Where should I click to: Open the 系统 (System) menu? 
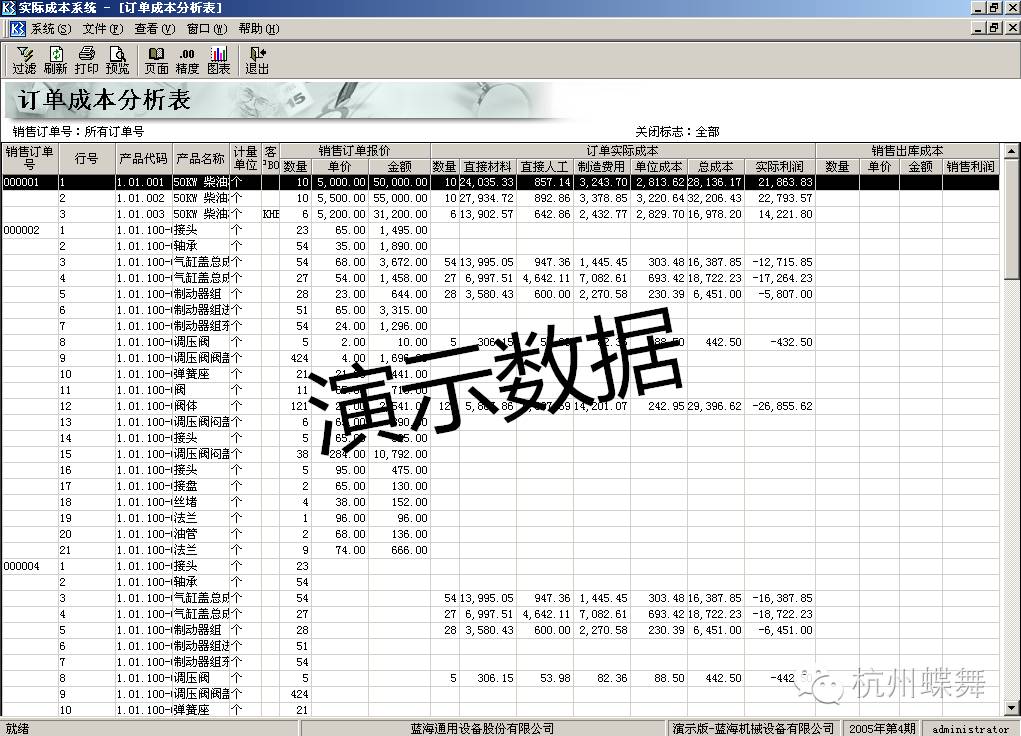(x=49, y=29)
